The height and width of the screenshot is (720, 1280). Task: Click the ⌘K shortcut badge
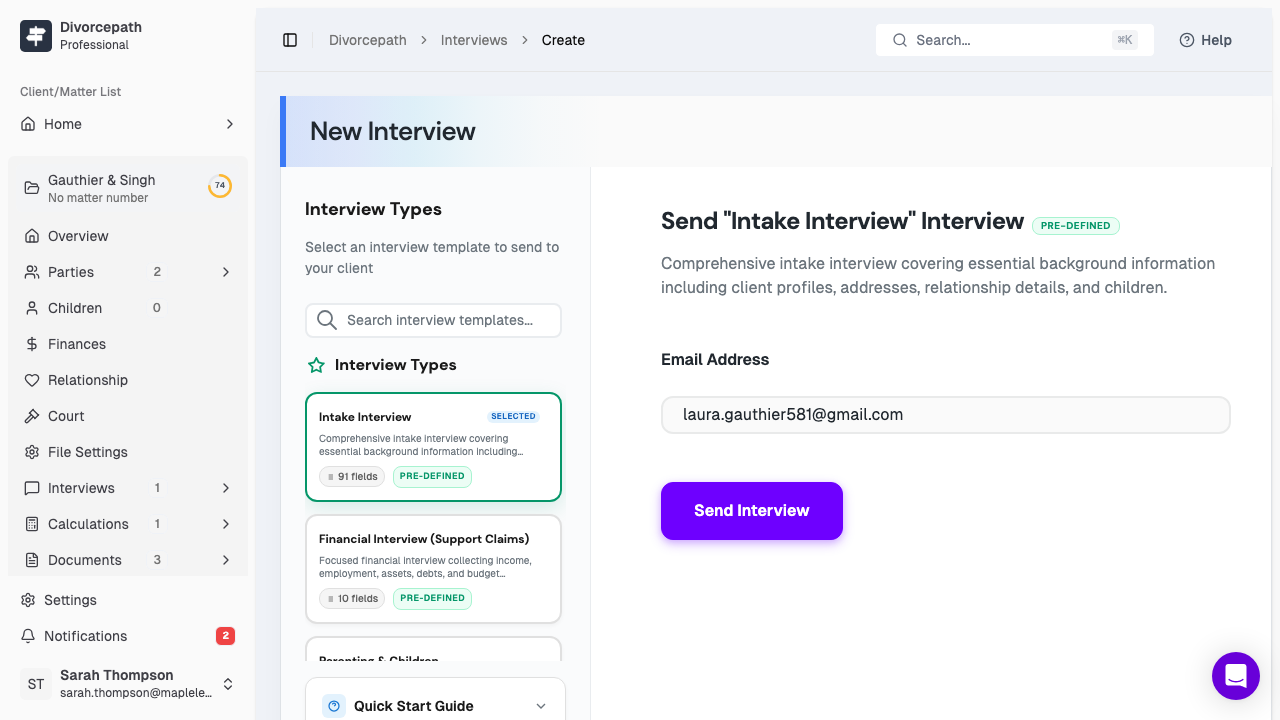[1125, 40]
